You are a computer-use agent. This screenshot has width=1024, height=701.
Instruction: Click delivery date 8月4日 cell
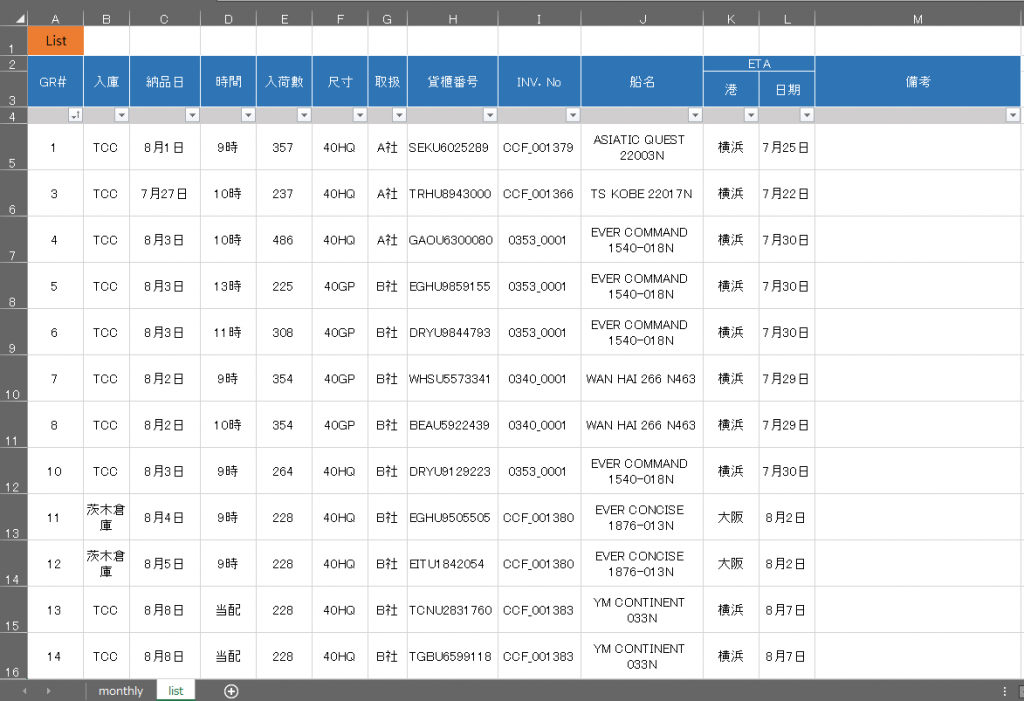click(x=164, y=517)
